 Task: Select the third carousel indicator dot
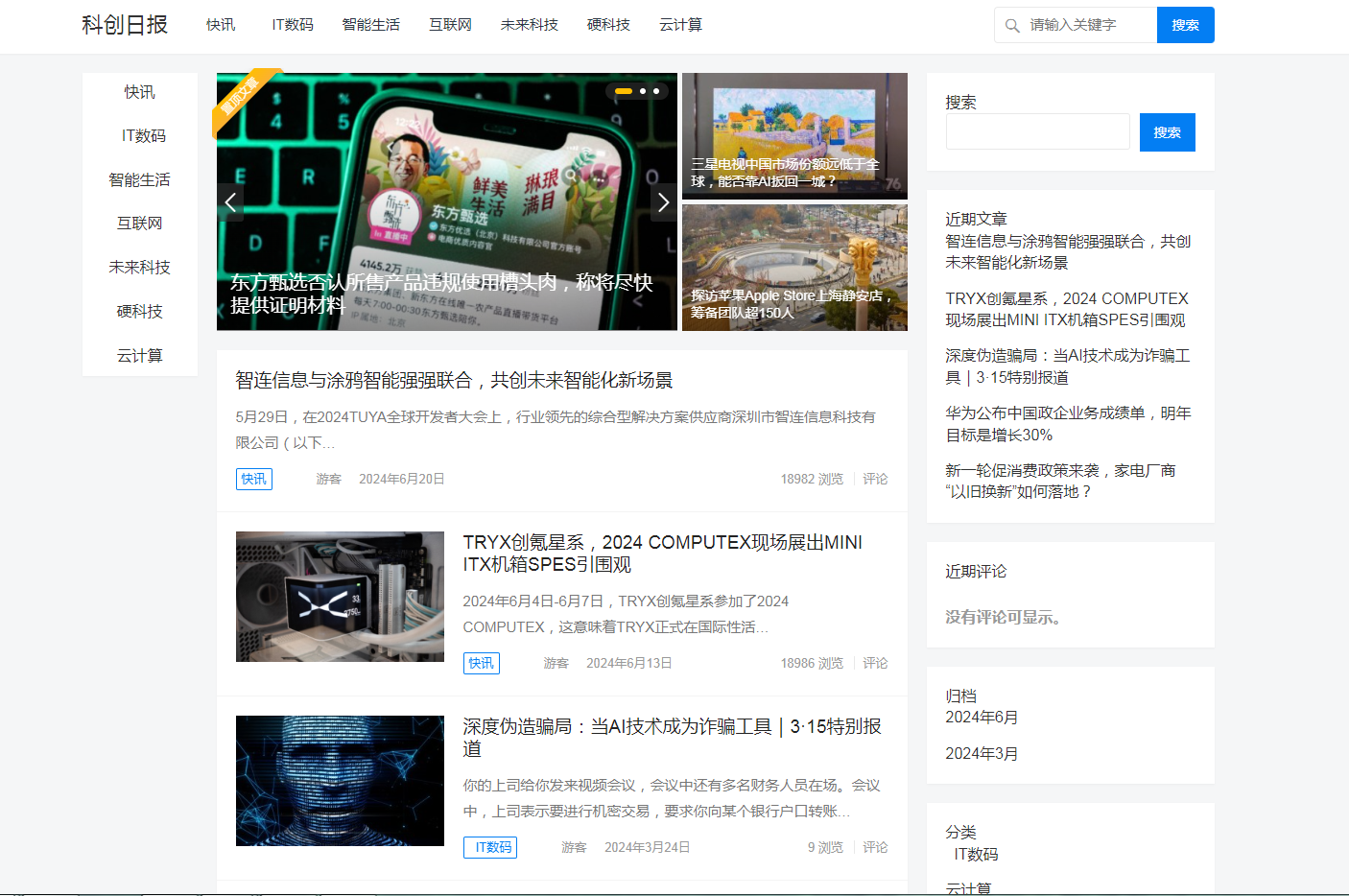pos(656,91)
